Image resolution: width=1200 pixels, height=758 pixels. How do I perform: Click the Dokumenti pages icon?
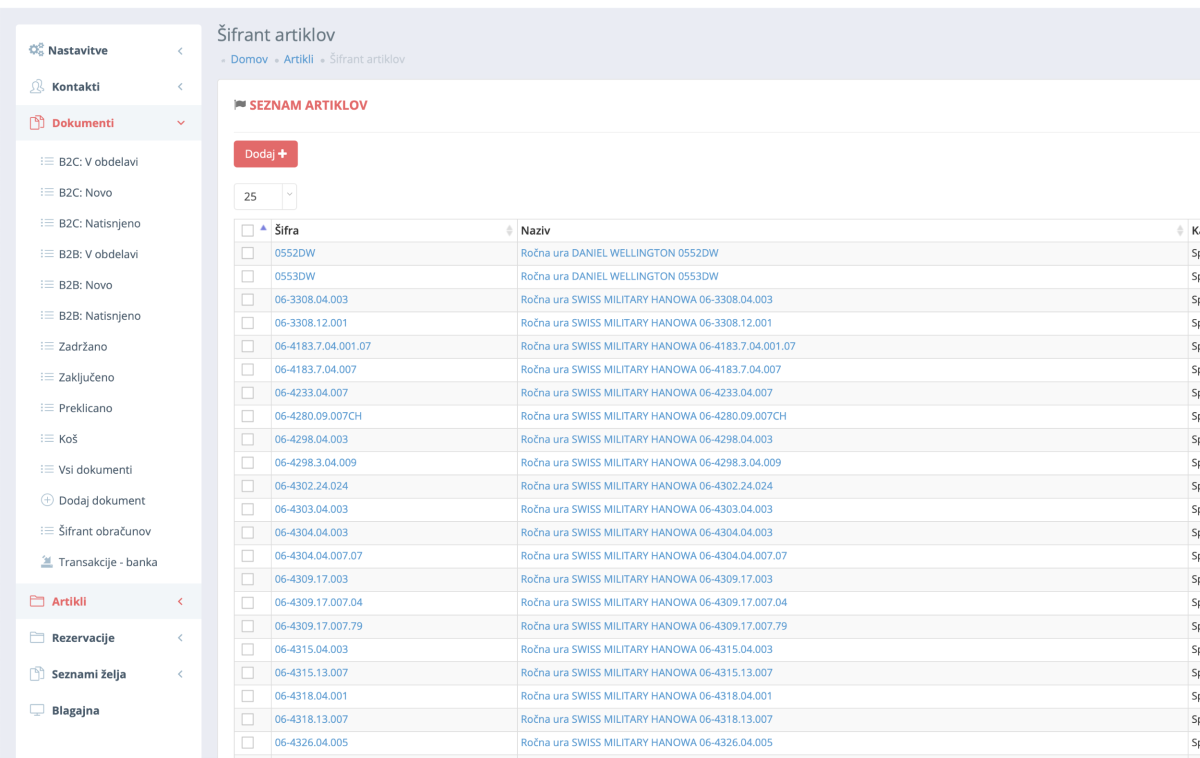click(37, 123)
